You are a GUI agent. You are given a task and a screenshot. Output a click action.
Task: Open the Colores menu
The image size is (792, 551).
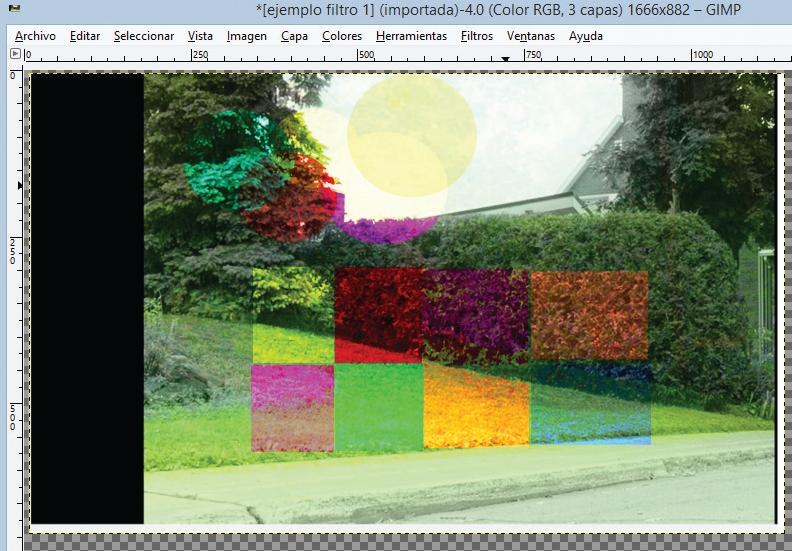tap(342, 36)
